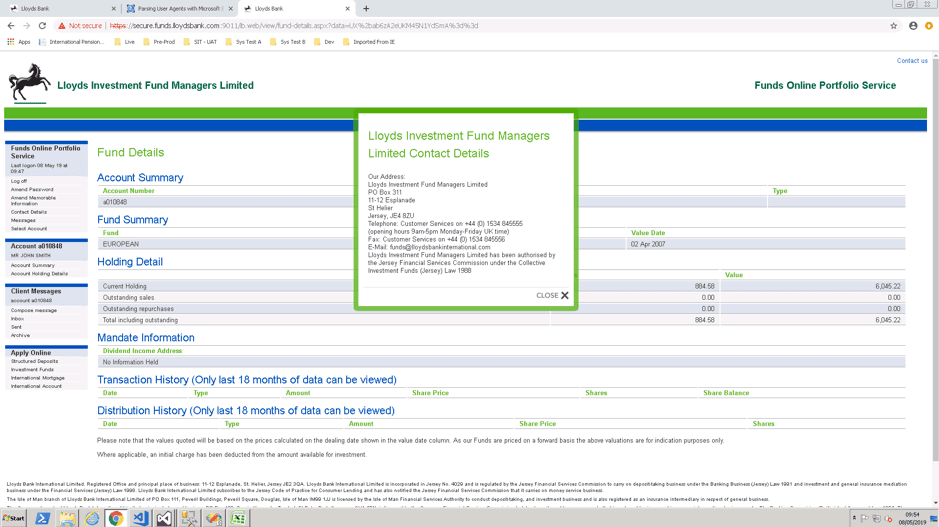The width and height of the screenshot is (939, 527).
Task: Click the Lloyds black horse logo
Action: click(x=29, y=83)
